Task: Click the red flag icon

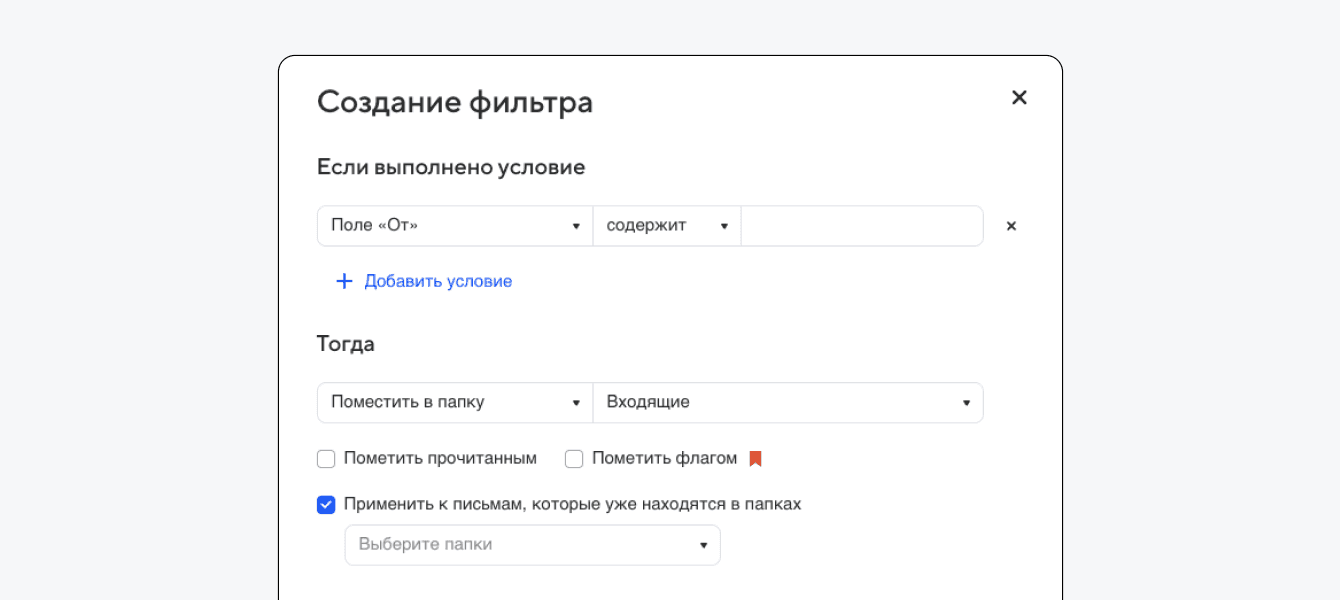Action: tap(756, 459)
